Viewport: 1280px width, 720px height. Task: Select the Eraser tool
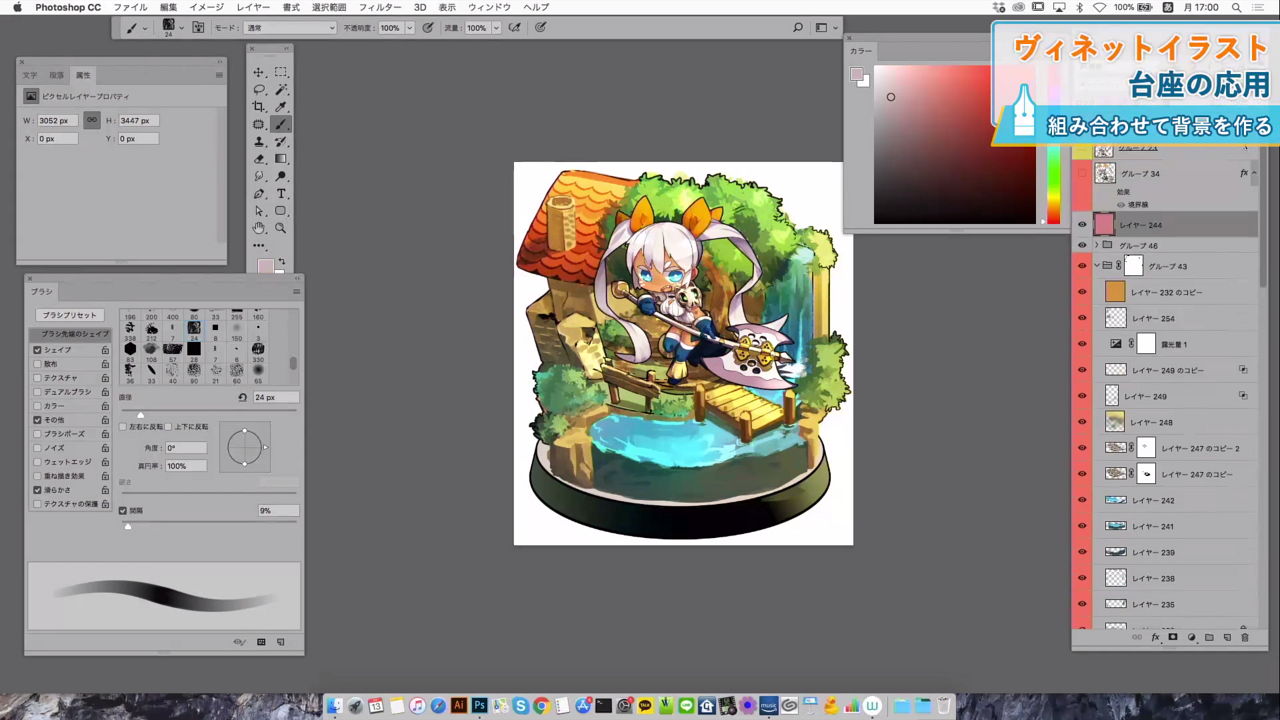[259, 159]
